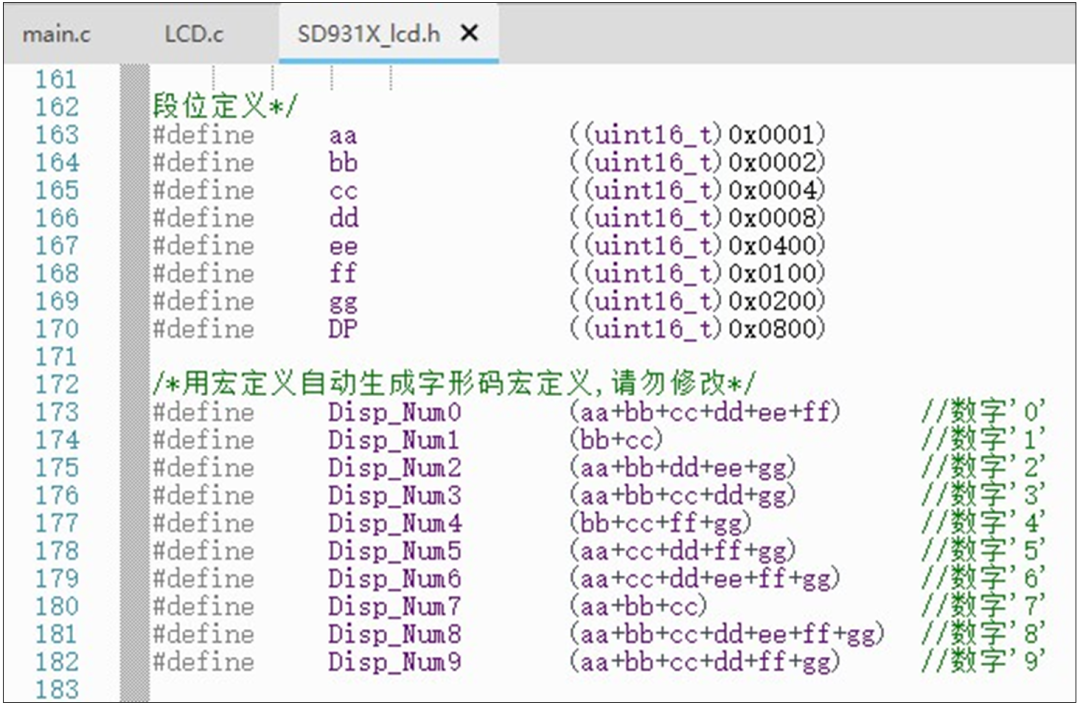Click expression (aa+bb+cc+dd+ee+ff)

705,412
